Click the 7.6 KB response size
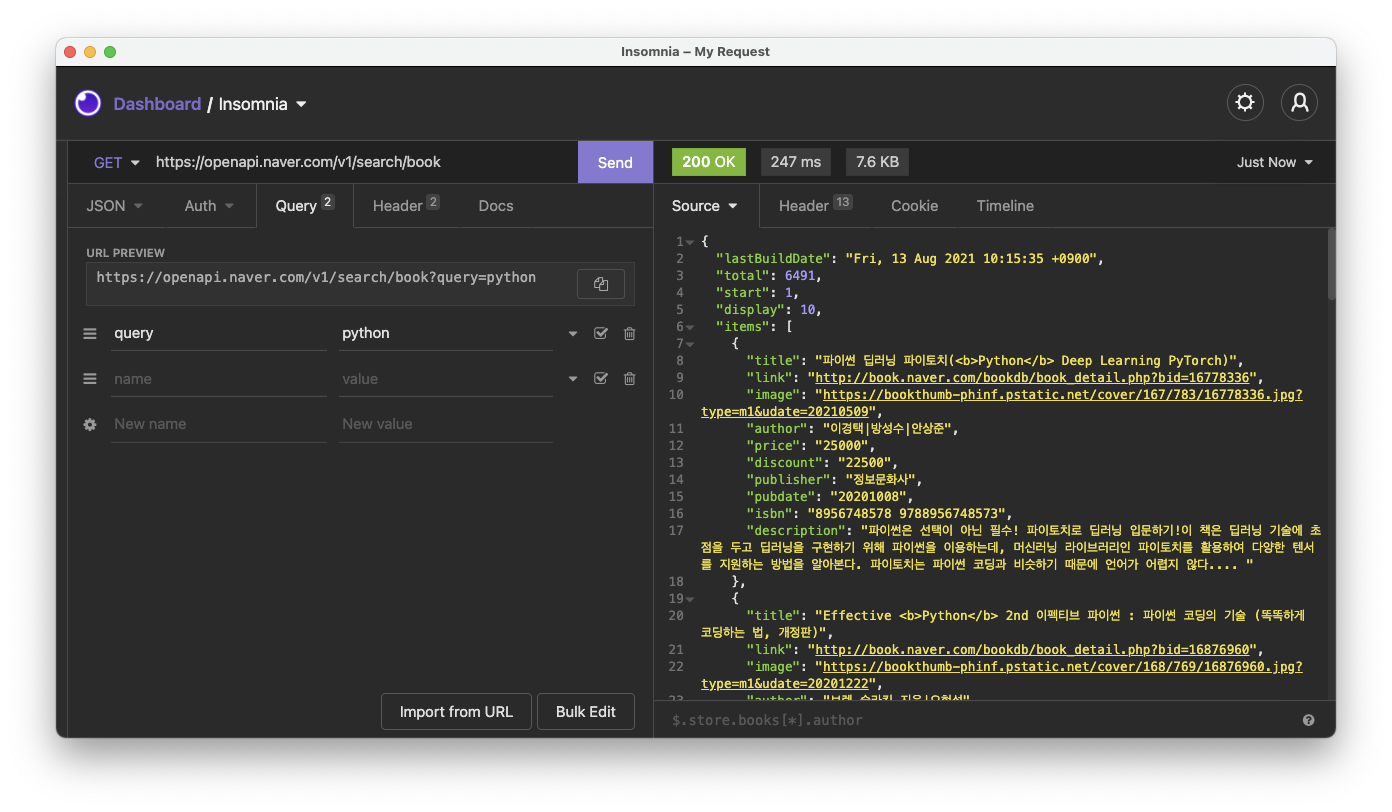This screenshot has height=812, width=1392. pyautogui.click(x=877, y=162)
